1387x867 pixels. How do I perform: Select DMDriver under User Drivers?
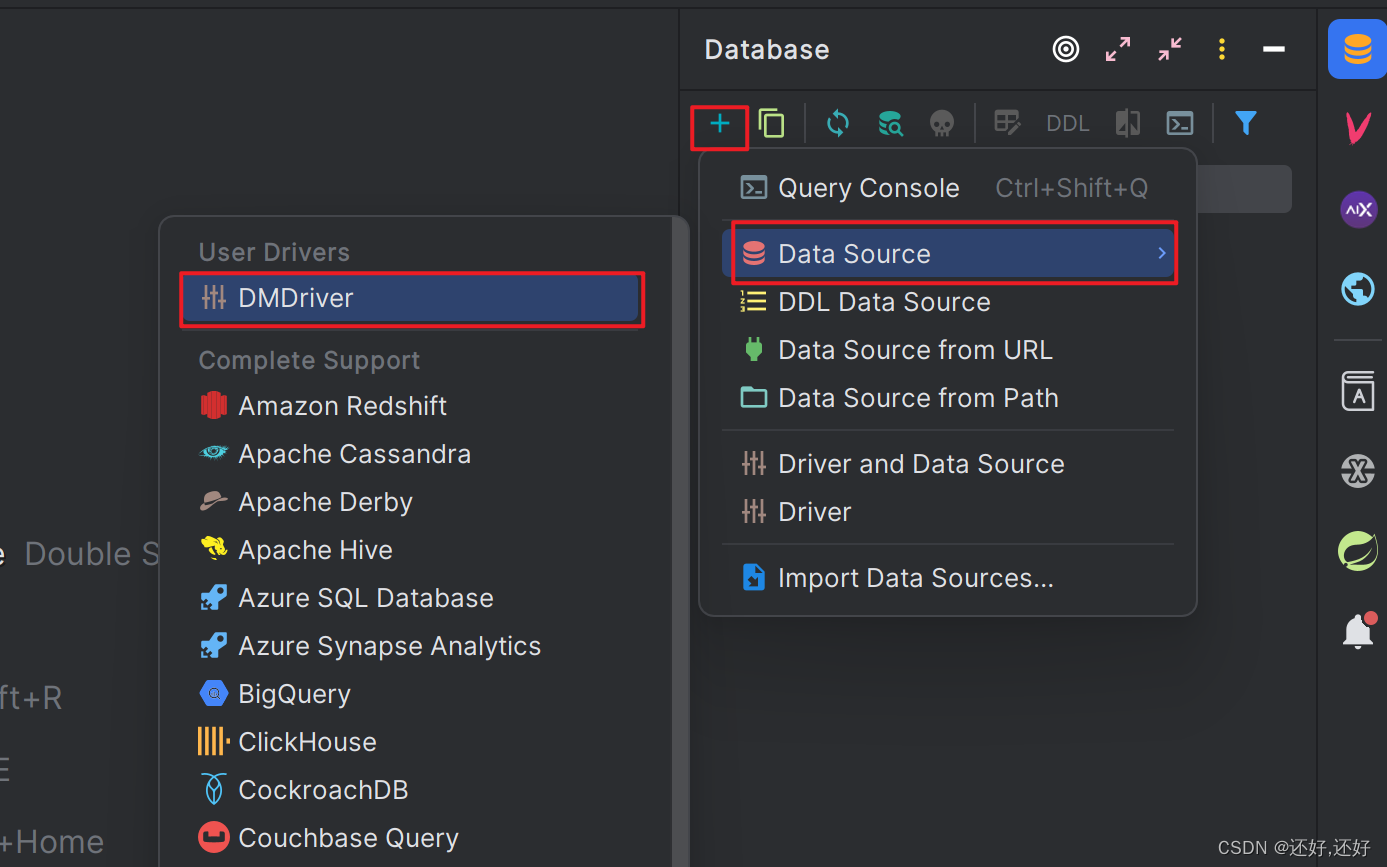click(412, 298)
